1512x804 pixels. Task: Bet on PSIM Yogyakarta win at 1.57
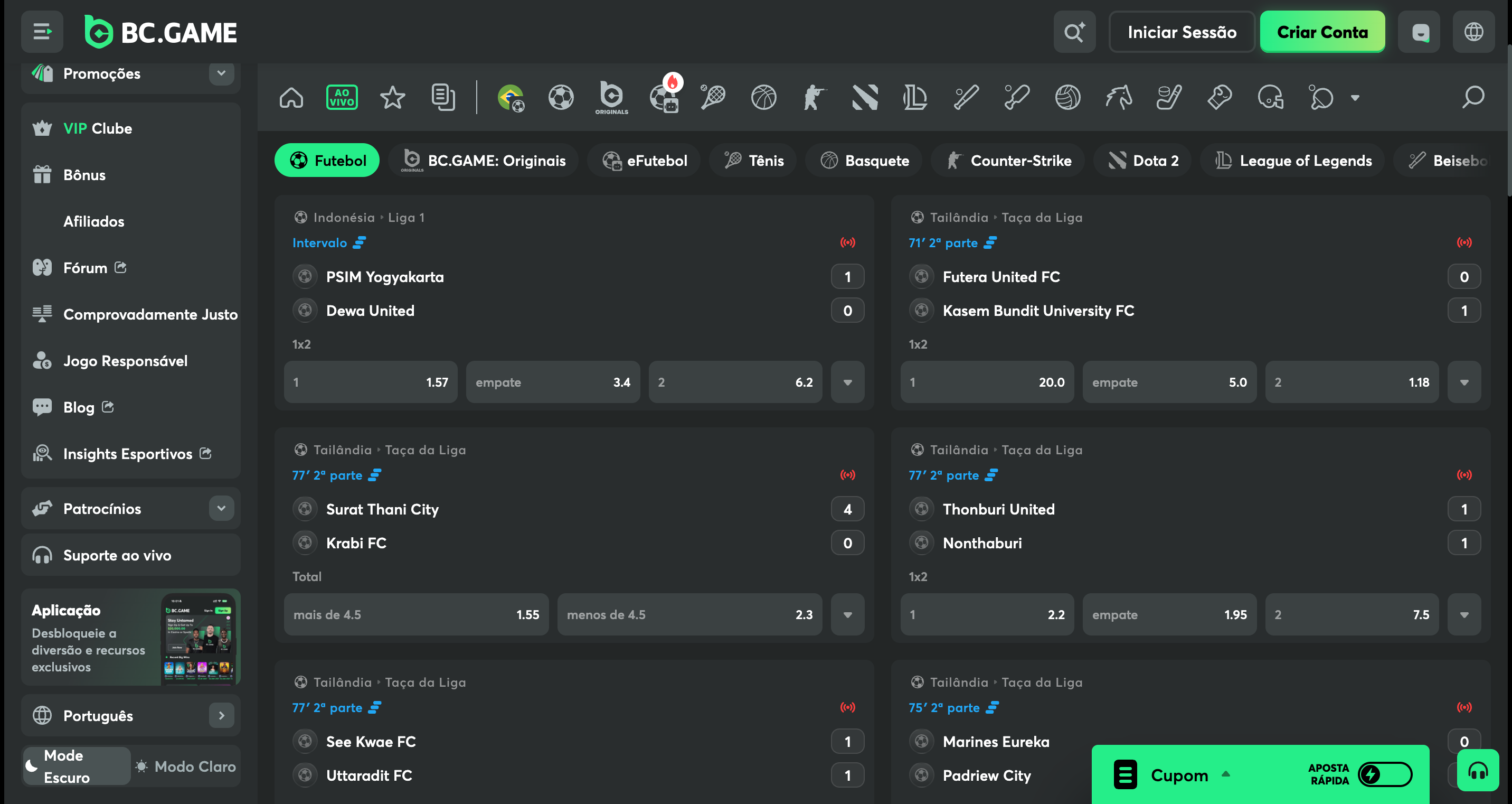[x=371, y=382]
